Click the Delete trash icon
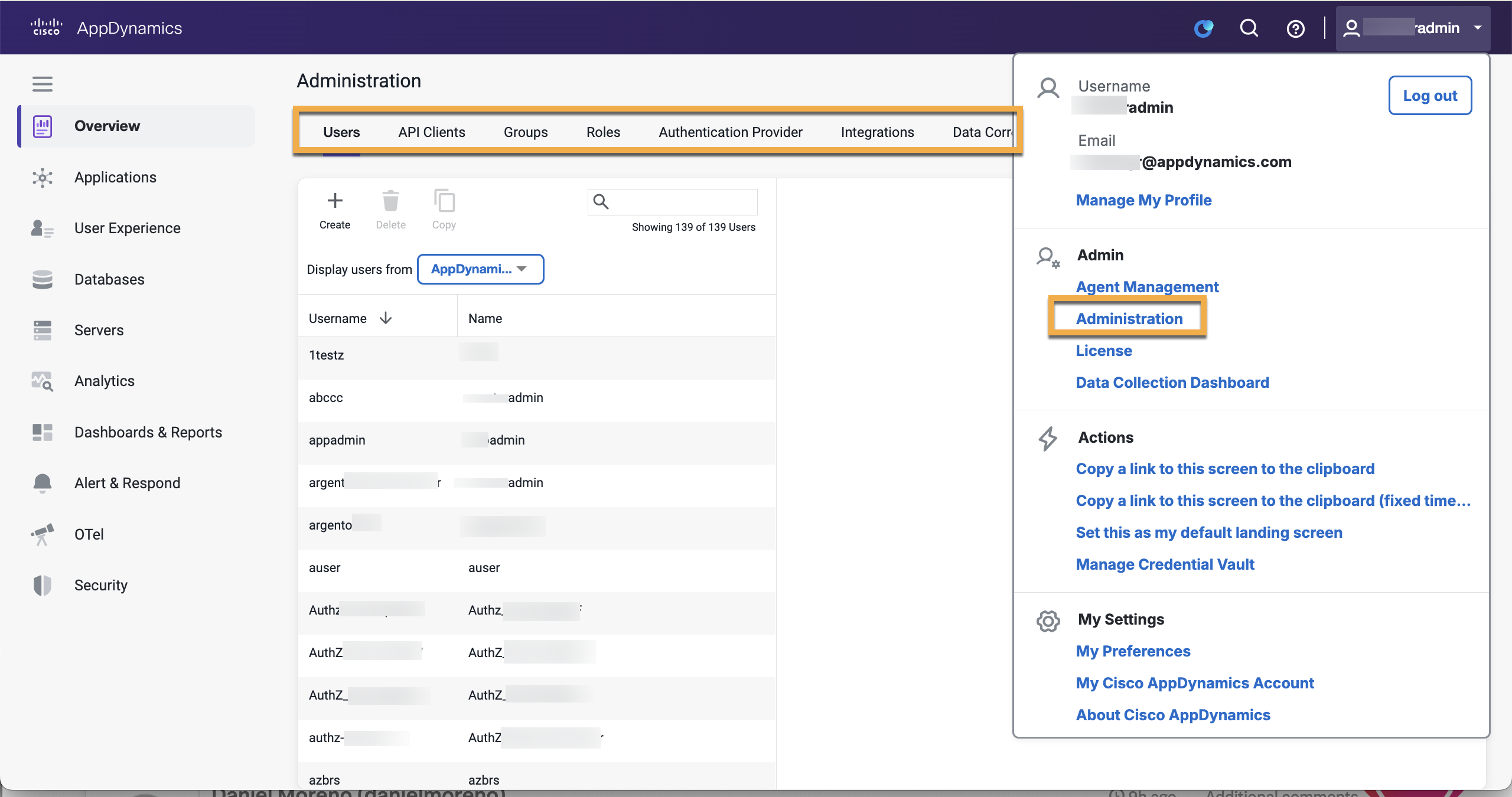Image resolution: width=1512 pixels, height=797 pixels. click(x=390, y=201)
